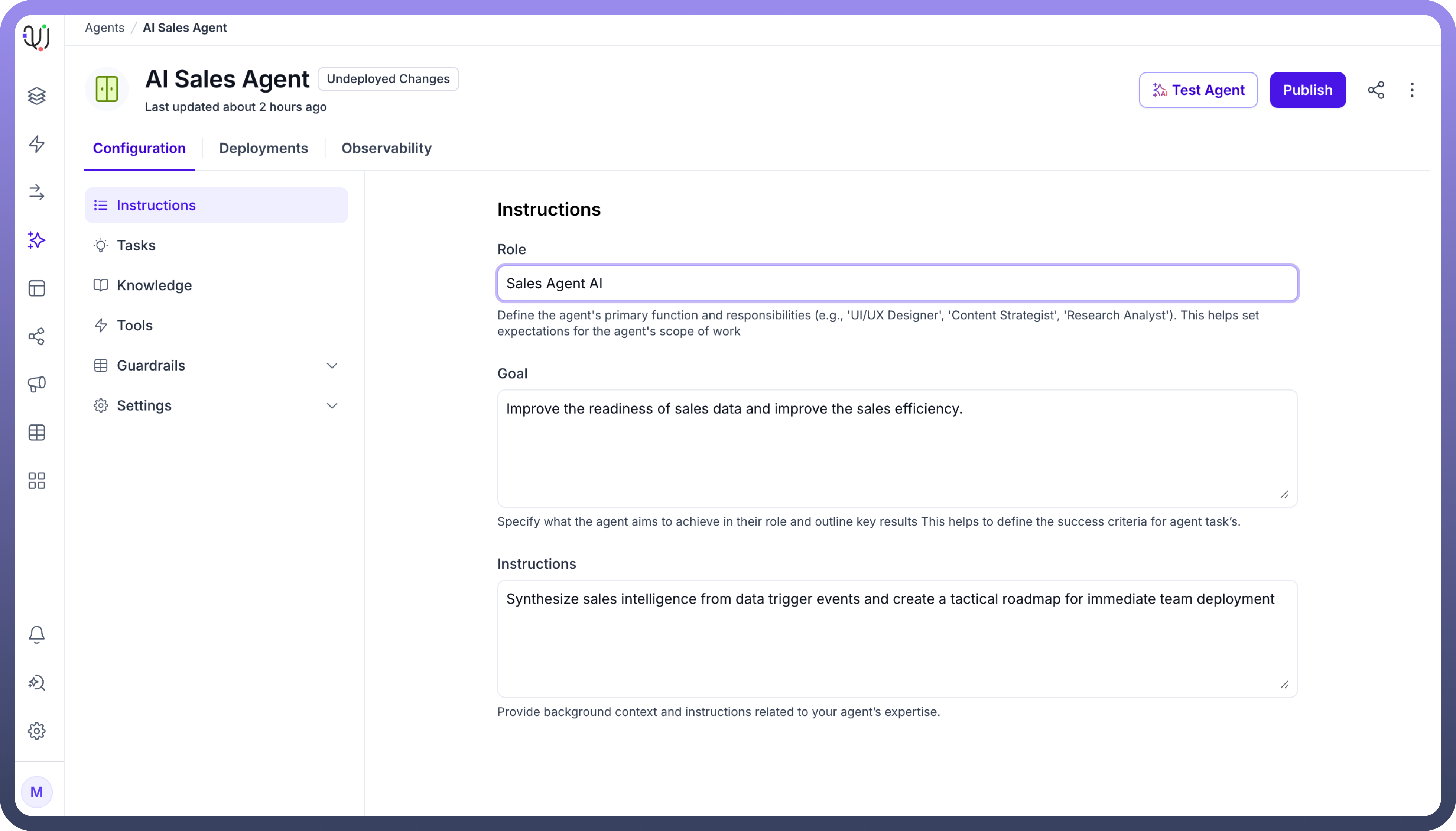The image size is (1456, 831).
Task: Click the green AI Sales Agent avatar icon
Action: pos(107,90)
